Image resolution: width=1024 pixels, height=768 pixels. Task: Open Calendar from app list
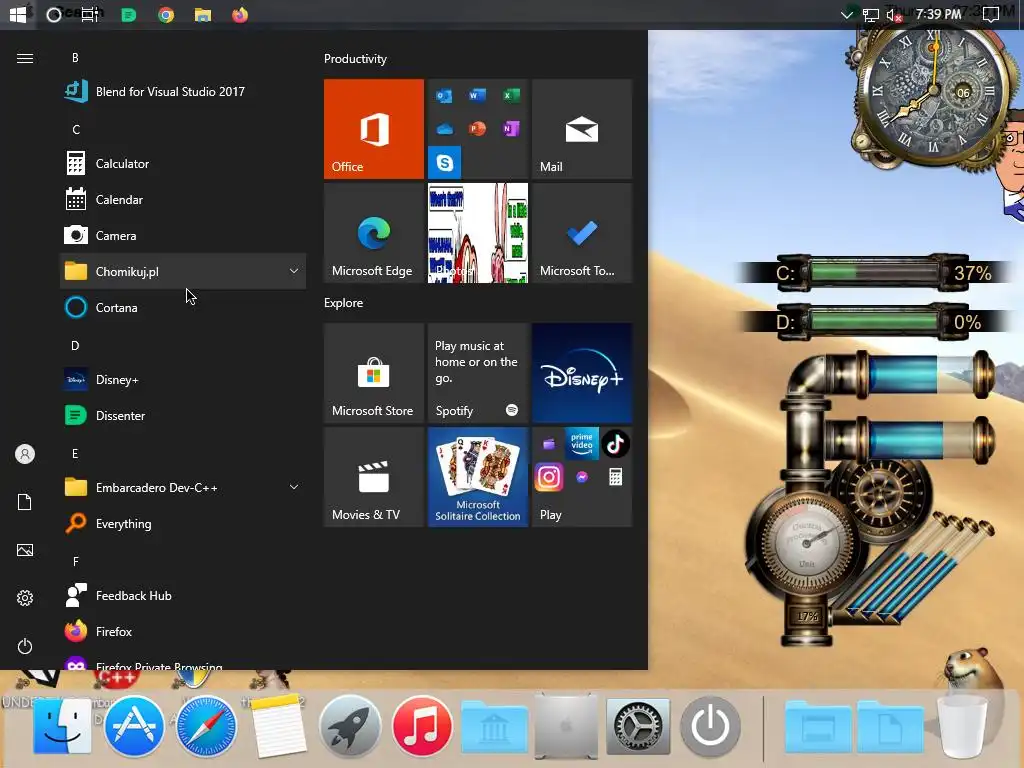183,199
